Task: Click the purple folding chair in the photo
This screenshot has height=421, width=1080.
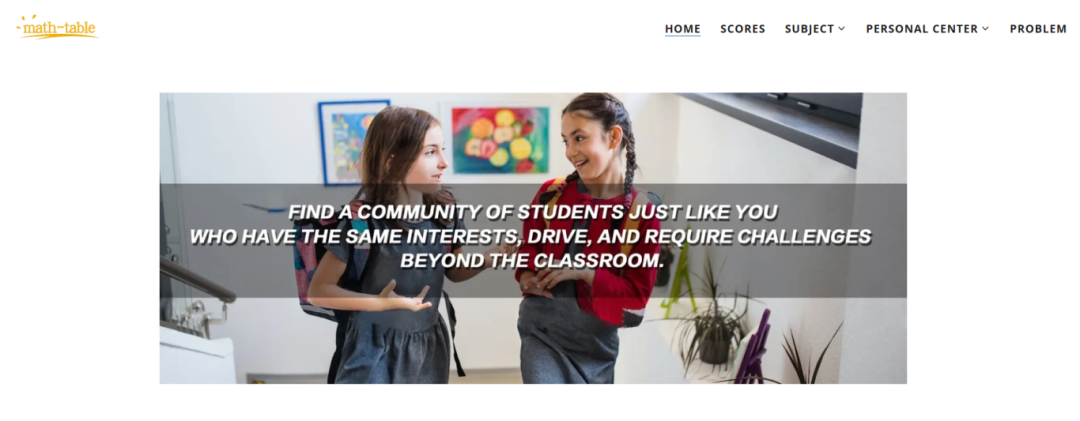Action: tap(752, 348)
